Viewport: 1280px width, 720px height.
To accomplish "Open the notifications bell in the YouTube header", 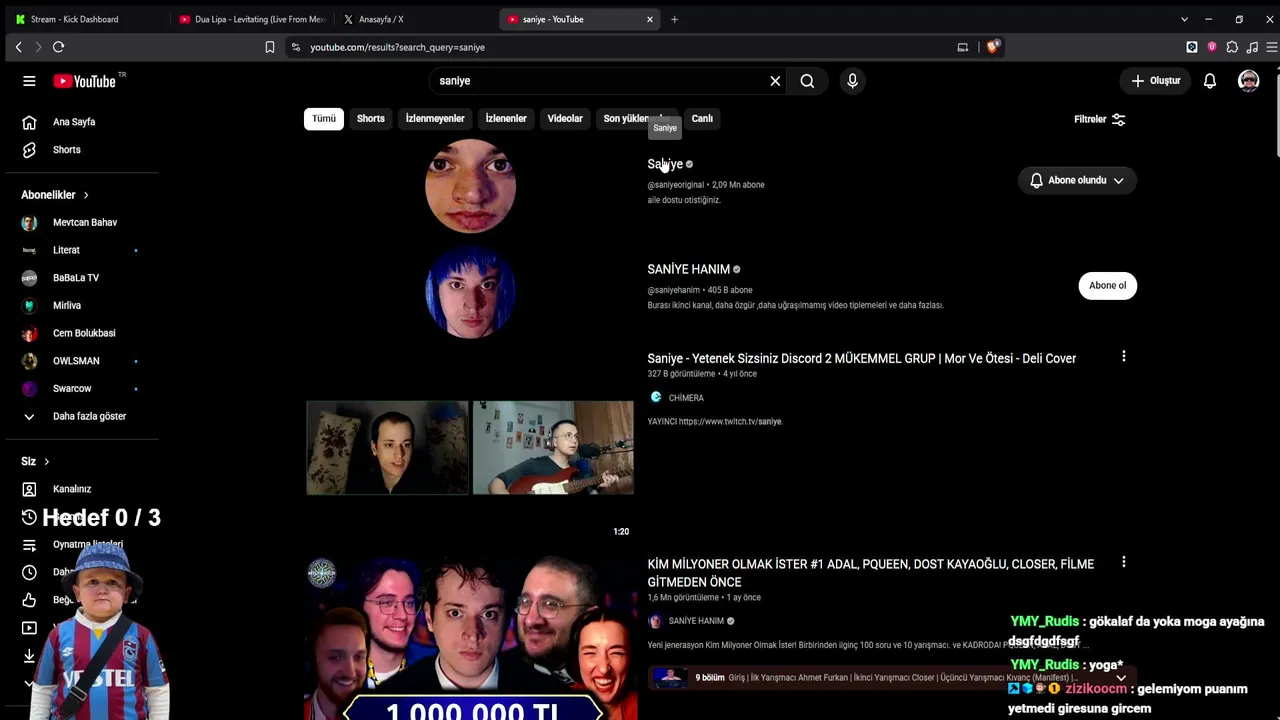I will 1210,81.
